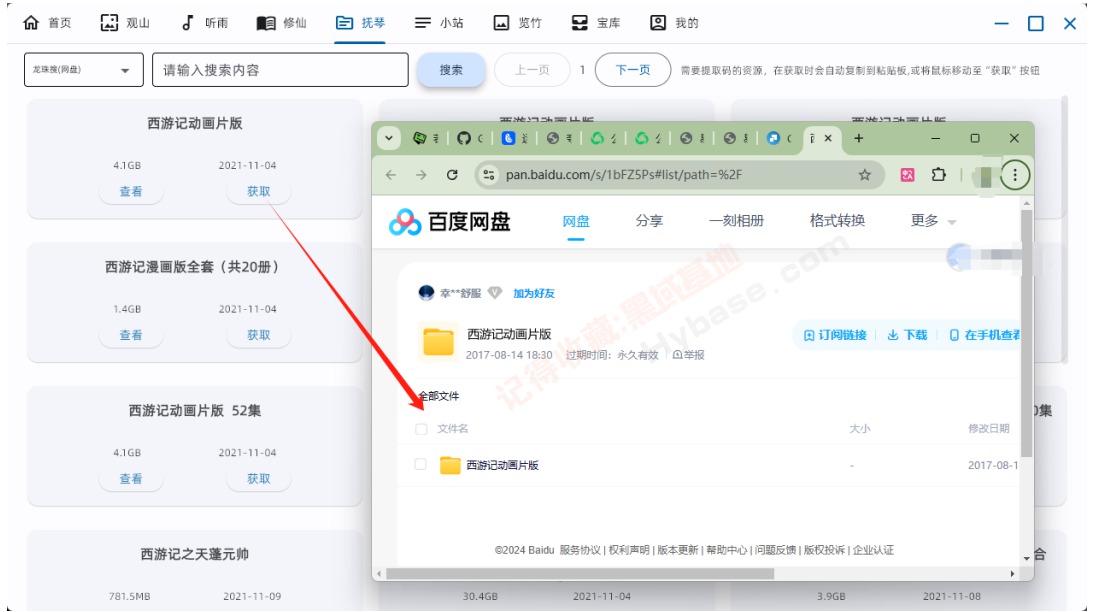Click the large folder icon in share header
1094x612 pixels.
tap(438, 342)
